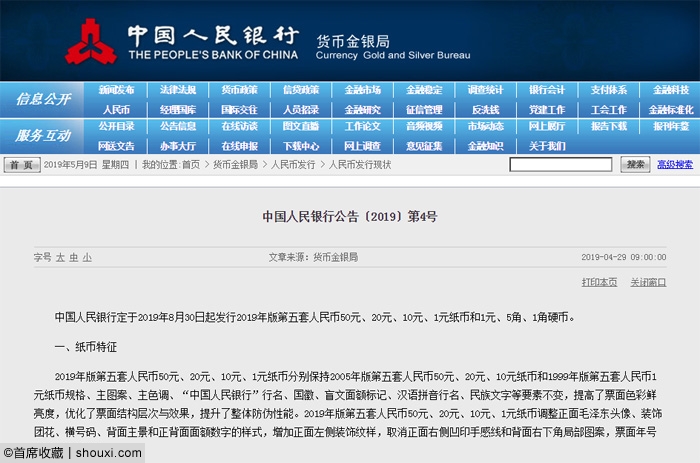Select 反洗钱 in the menu
This screenshot has width=700, height=463.
tap(486, 109)
